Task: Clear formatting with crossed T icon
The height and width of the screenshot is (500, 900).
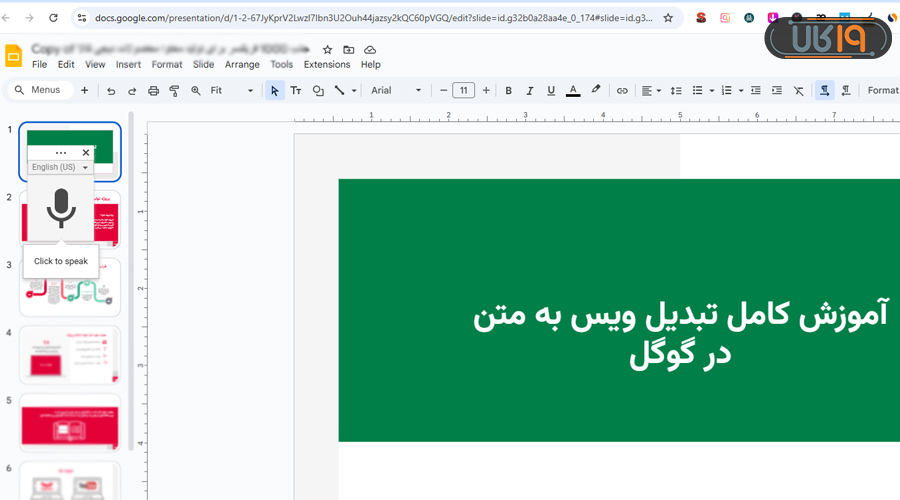Action: pos(798,91)
